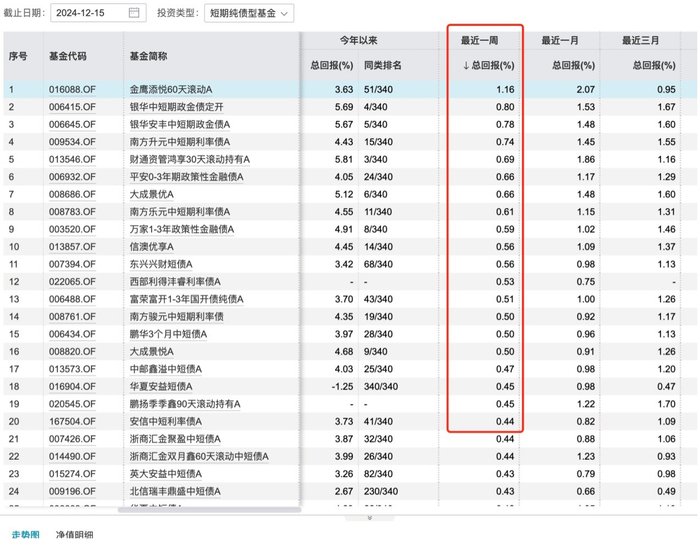Open fund code 008783.OF
This screenshot has width=700, height=540.
pos(72,212)
